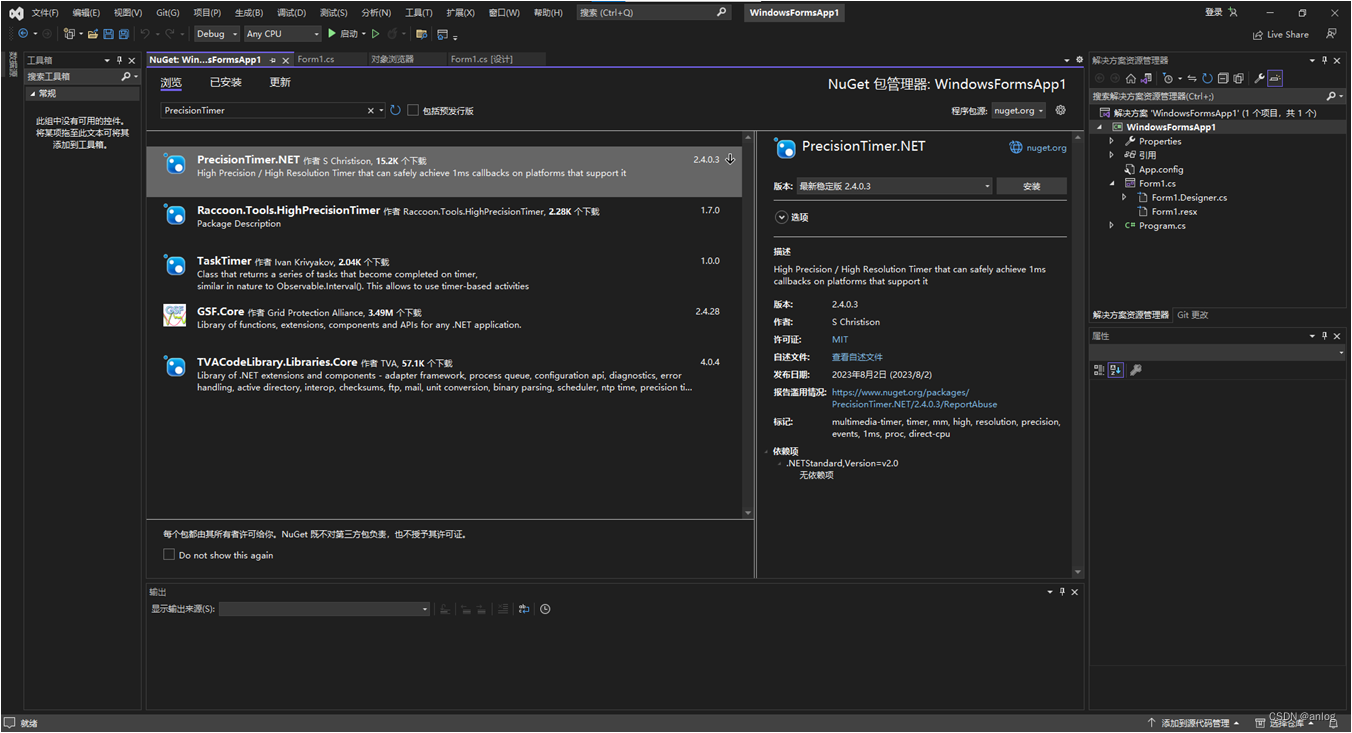Click the 搜索解决方案资源管理器 search field
This screenshot has height=733, width=1352.
1210,96
